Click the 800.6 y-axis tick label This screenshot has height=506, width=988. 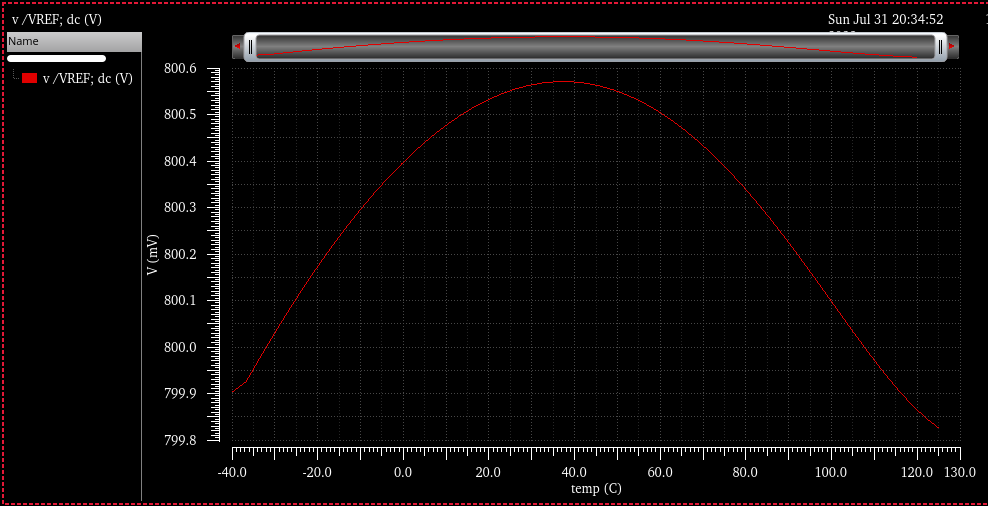tap(180, 68)
